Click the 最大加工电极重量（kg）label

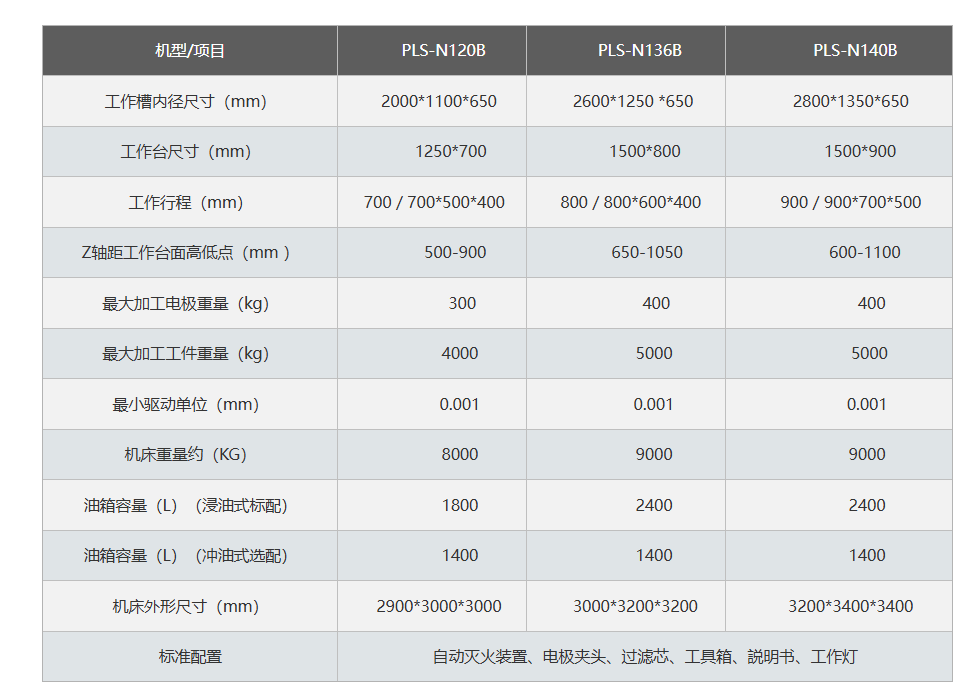[186, 304]
